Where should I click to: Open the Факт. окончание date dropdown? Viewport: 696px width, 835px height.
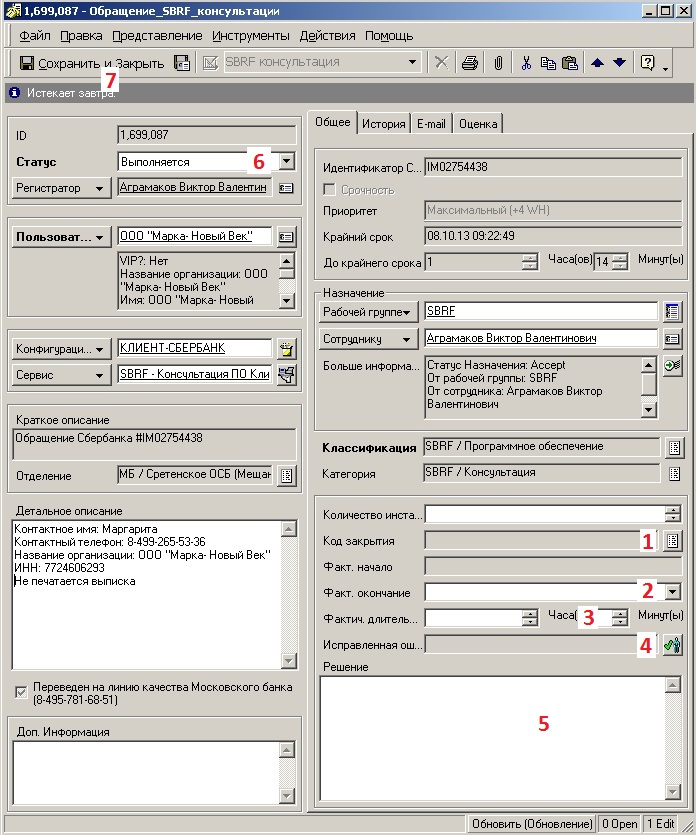coord(673,592)
